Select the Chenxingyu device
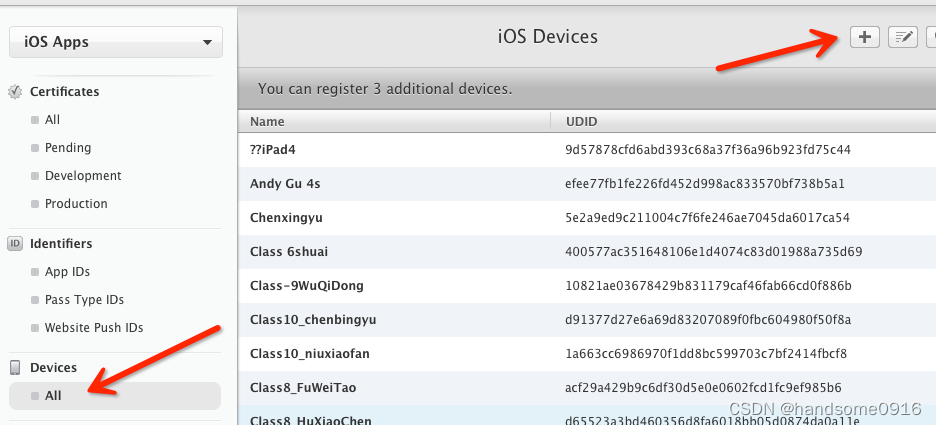The height and width of the screenshot is (425, 936). click(587, 218)
